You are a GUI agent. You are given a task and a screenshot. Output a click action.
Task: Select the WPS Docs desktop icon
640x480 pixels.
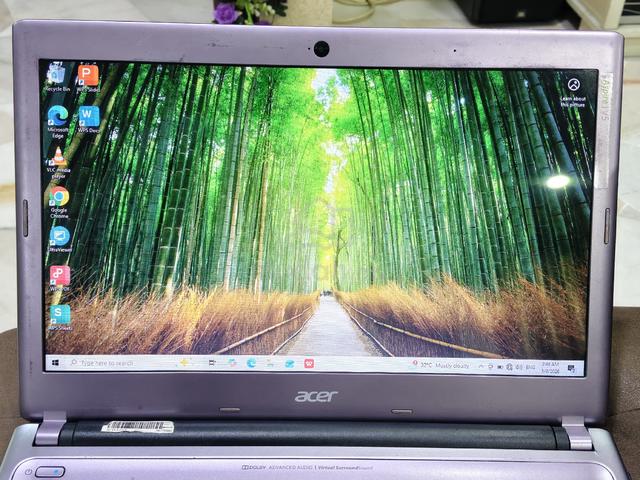coord(89,119)
